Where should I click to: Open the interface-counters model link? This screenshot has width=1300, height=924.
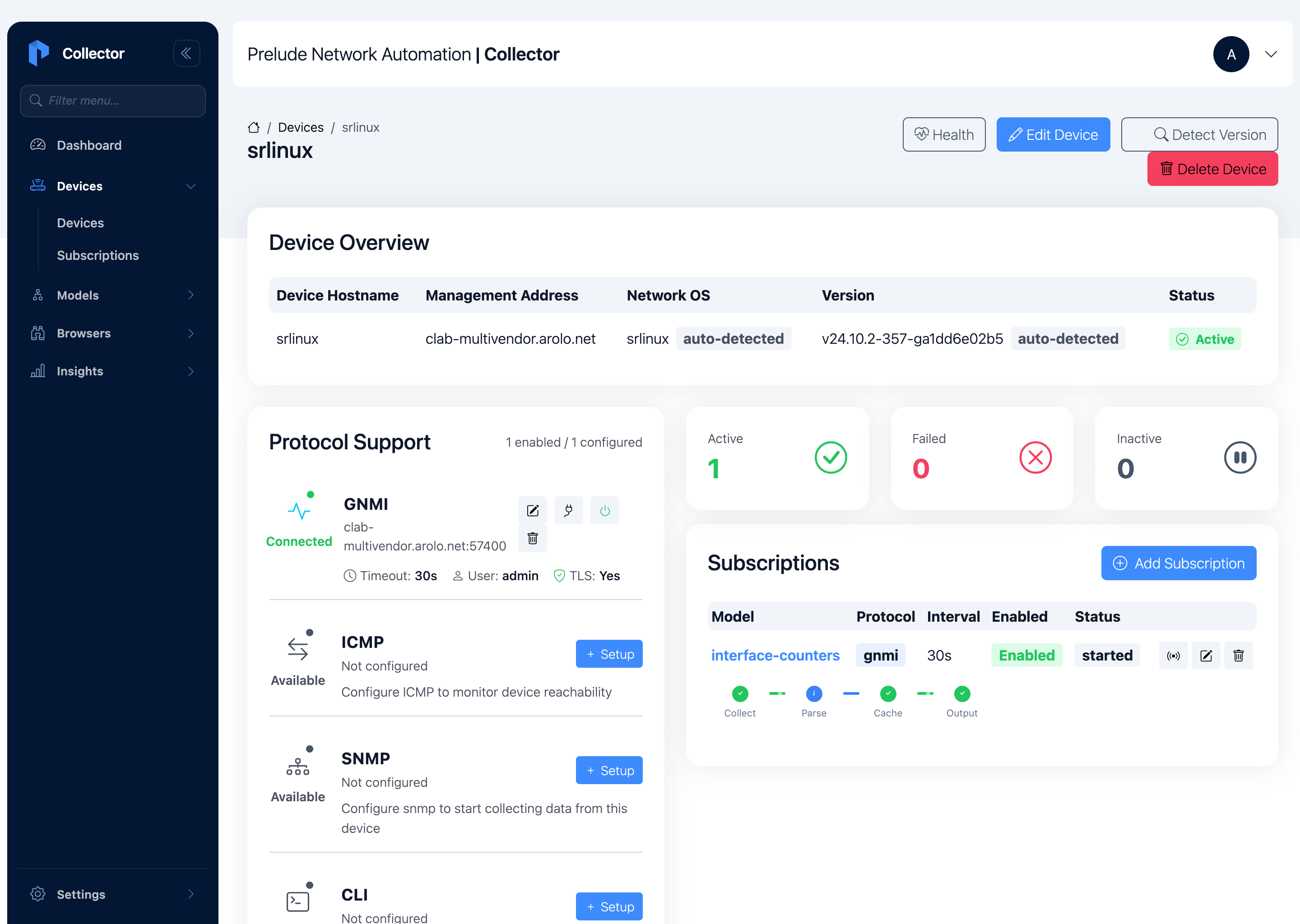pos(775,656)
